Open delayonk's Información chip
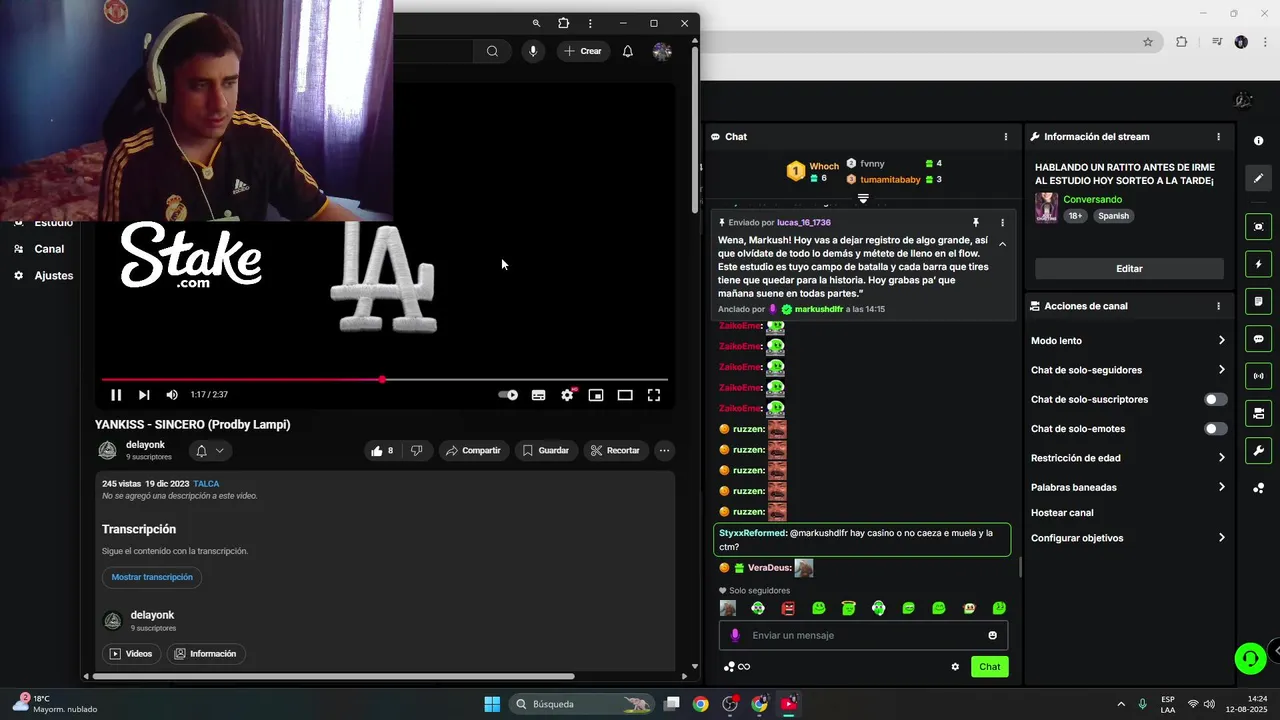Image resolution: width=1280 pixels, height=720 pixels. (x=206, y=654)
